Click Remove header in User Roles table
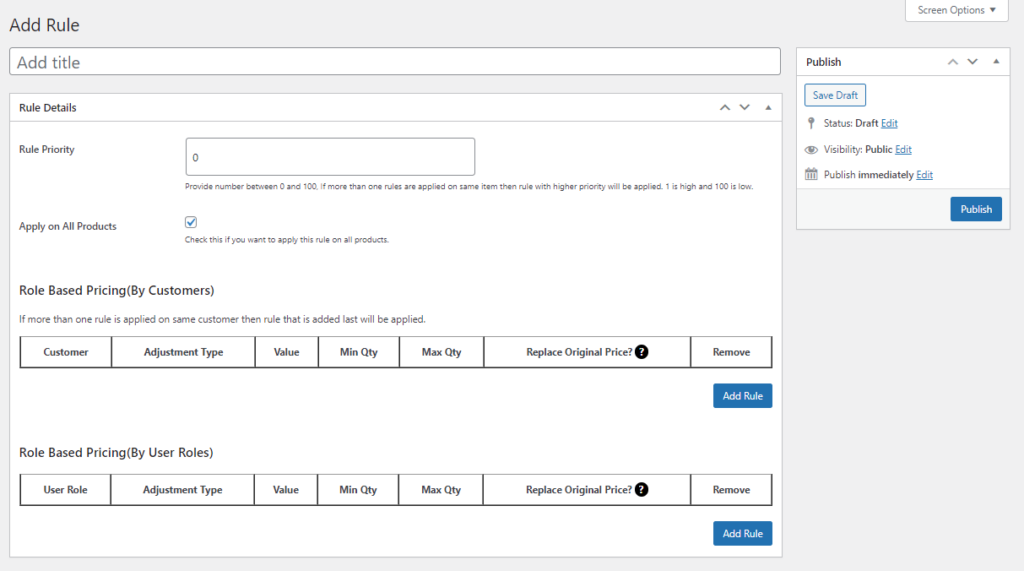1024x571 pixels. (x=731, y=490)
